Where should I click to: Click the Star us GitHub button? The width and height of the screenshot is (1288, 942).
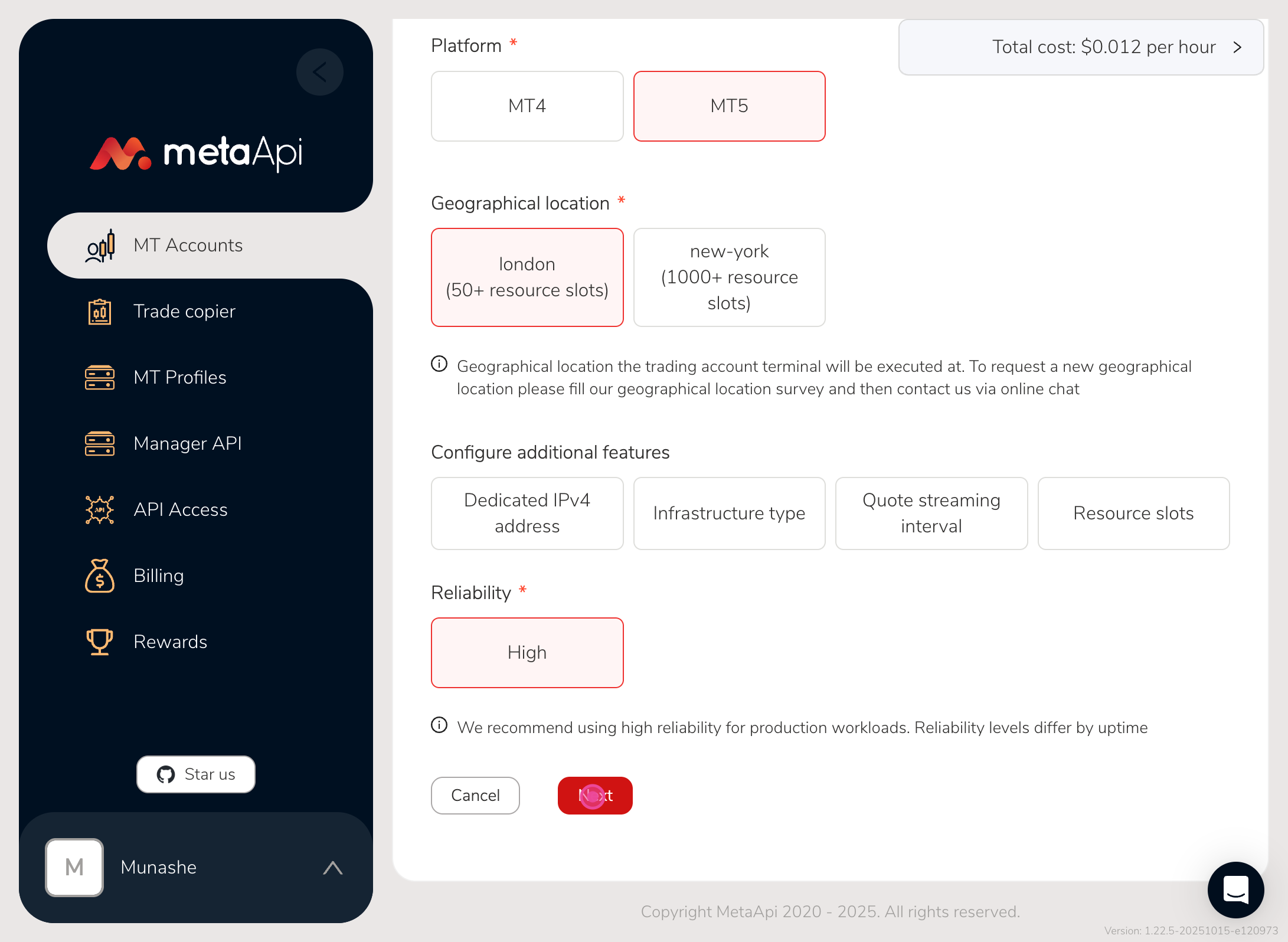point(196,774)
